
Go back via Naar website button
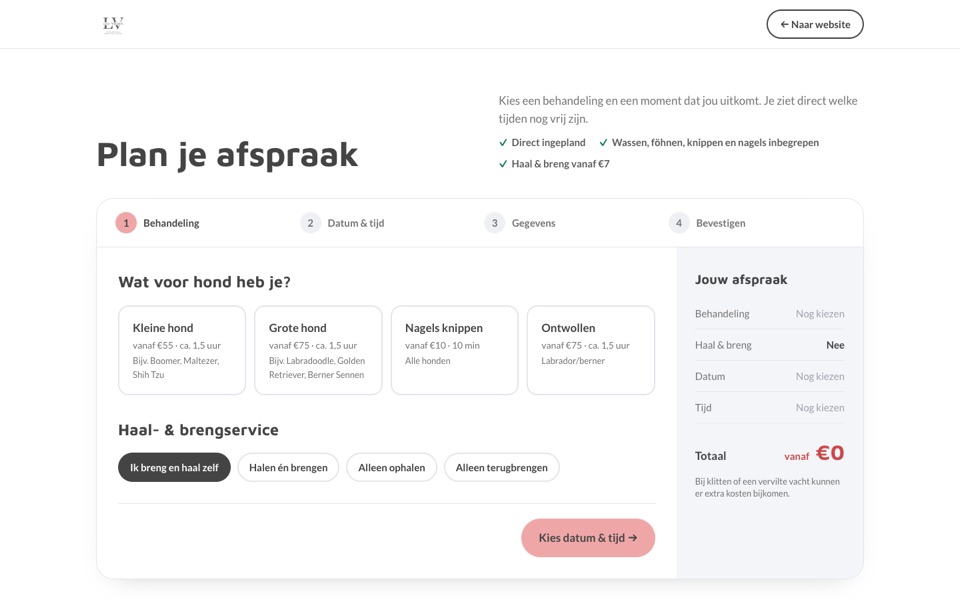point(815,24)
